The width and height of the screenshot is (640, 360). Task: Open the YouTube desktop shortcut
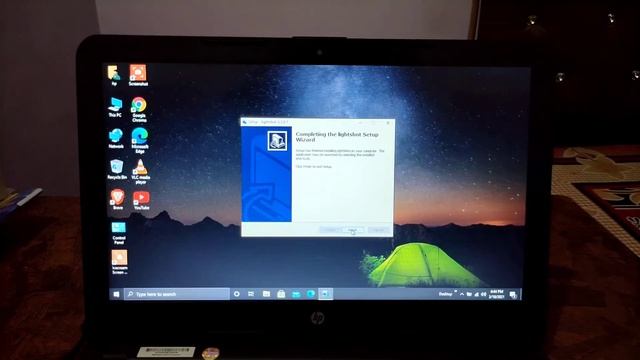pyautogui.click(x=141, y=201)
